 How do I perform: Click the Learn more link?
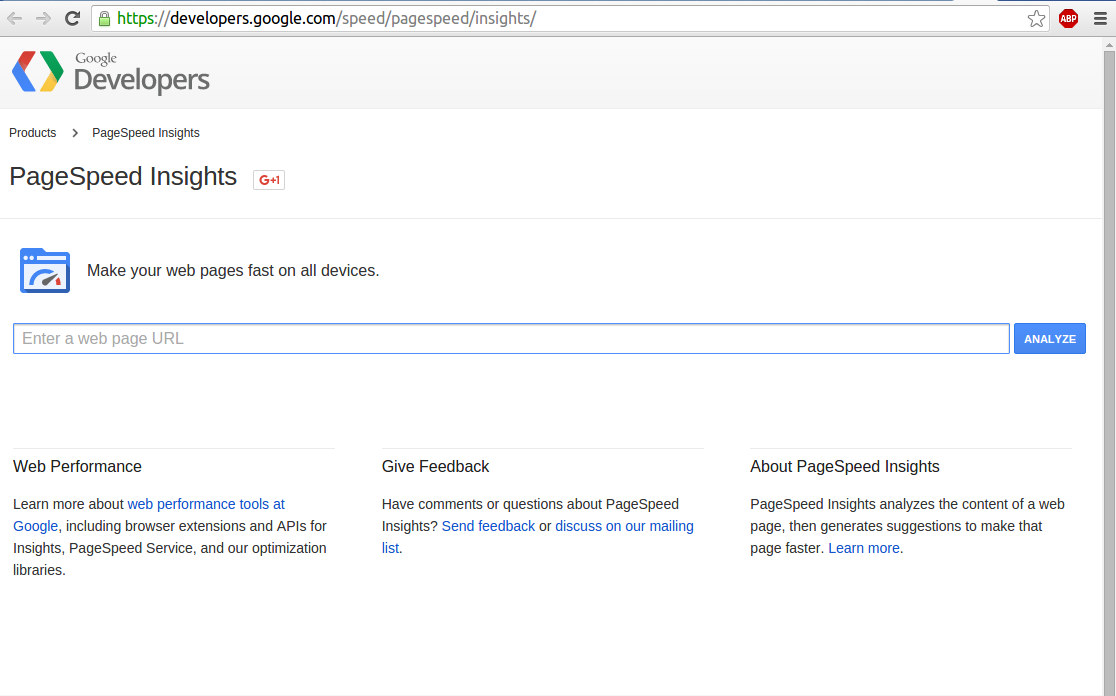(864, 548)
